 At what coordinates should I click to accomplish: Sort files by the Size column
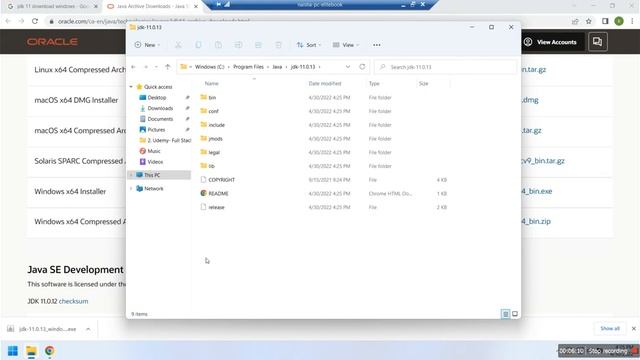(424, 84)
